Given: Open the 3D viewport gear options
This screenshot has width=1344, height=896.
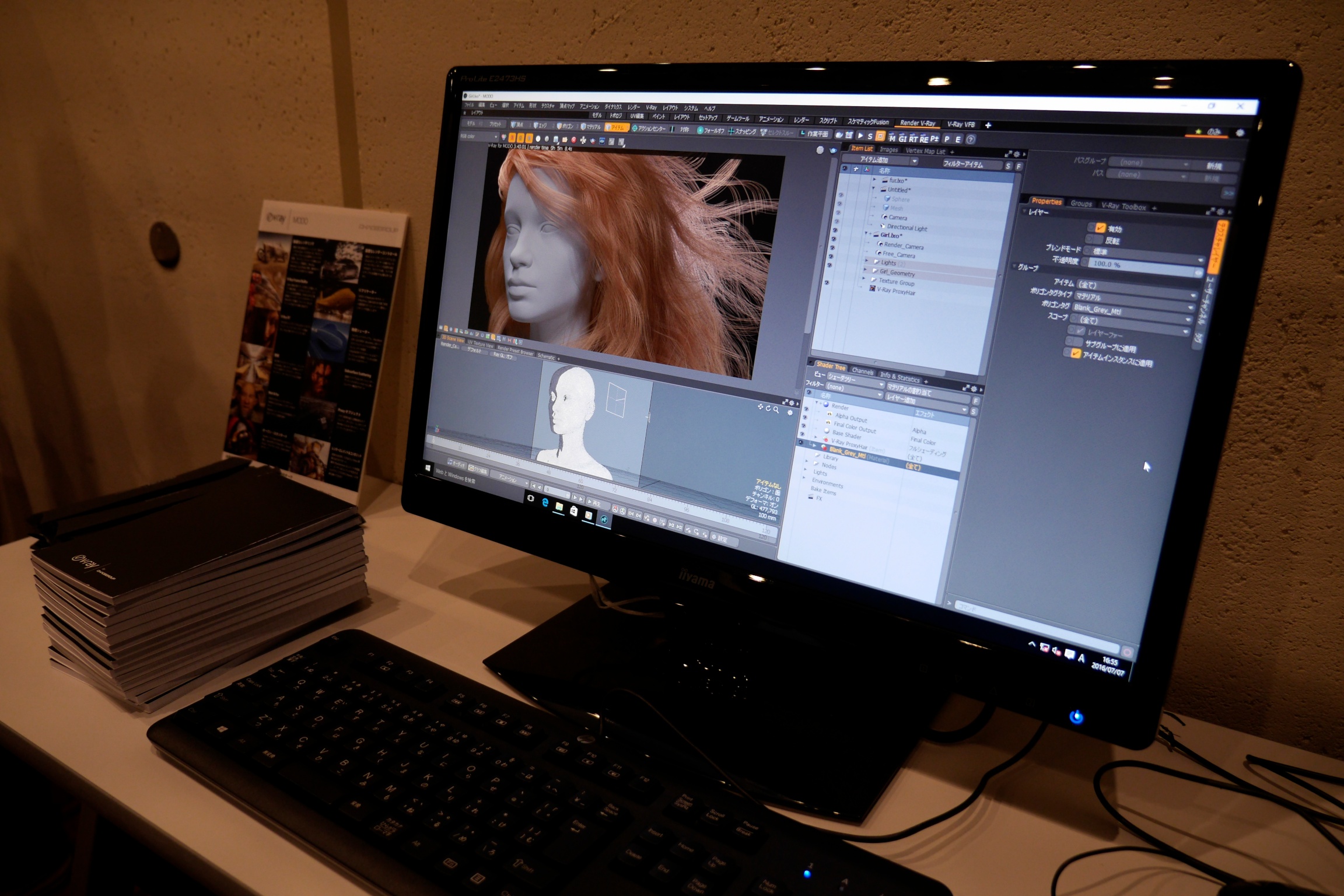Looking at the screenshot, I should [790, 412].
